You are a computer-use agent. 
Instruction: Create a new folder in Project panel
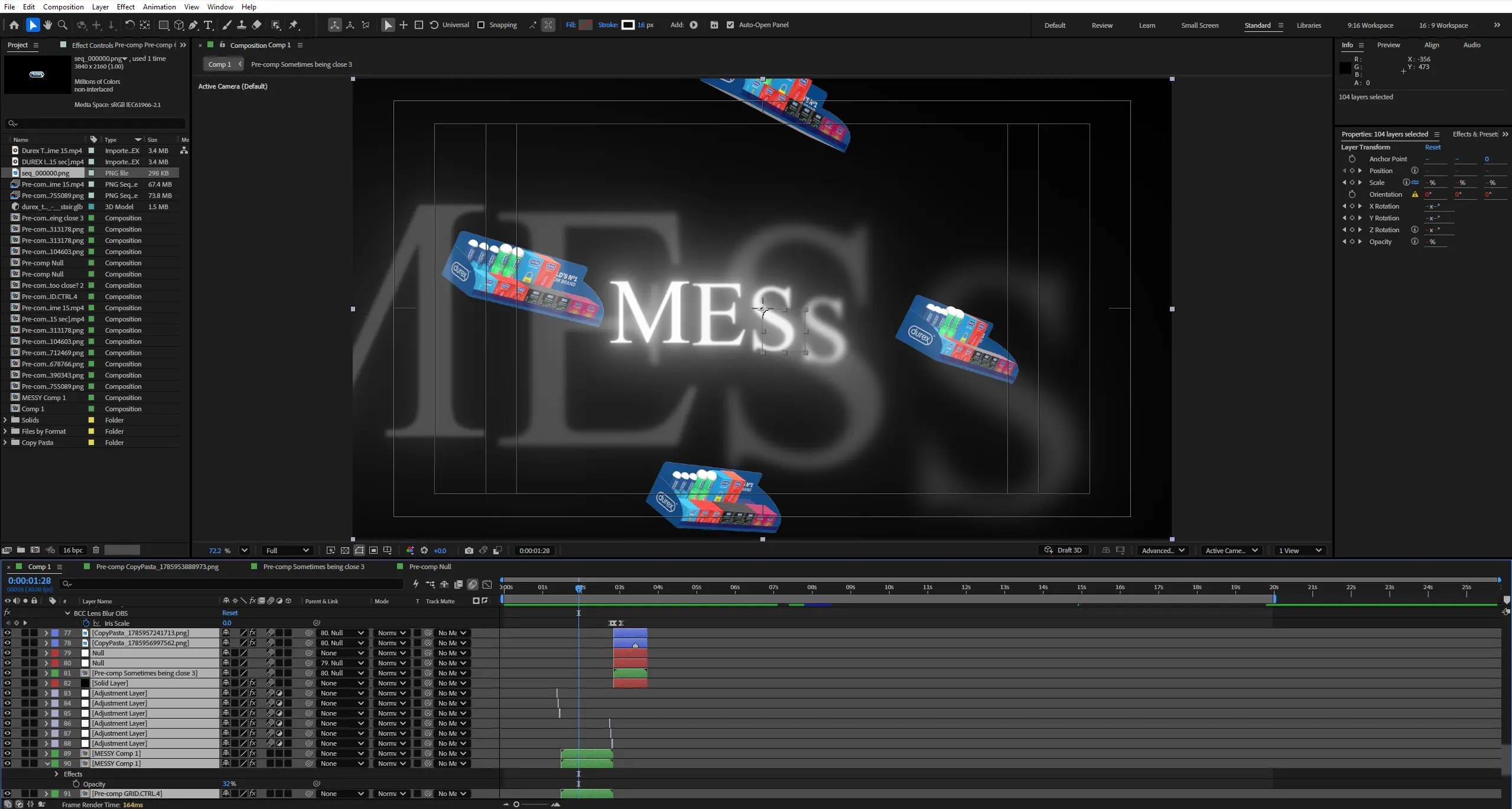[21, 550]
